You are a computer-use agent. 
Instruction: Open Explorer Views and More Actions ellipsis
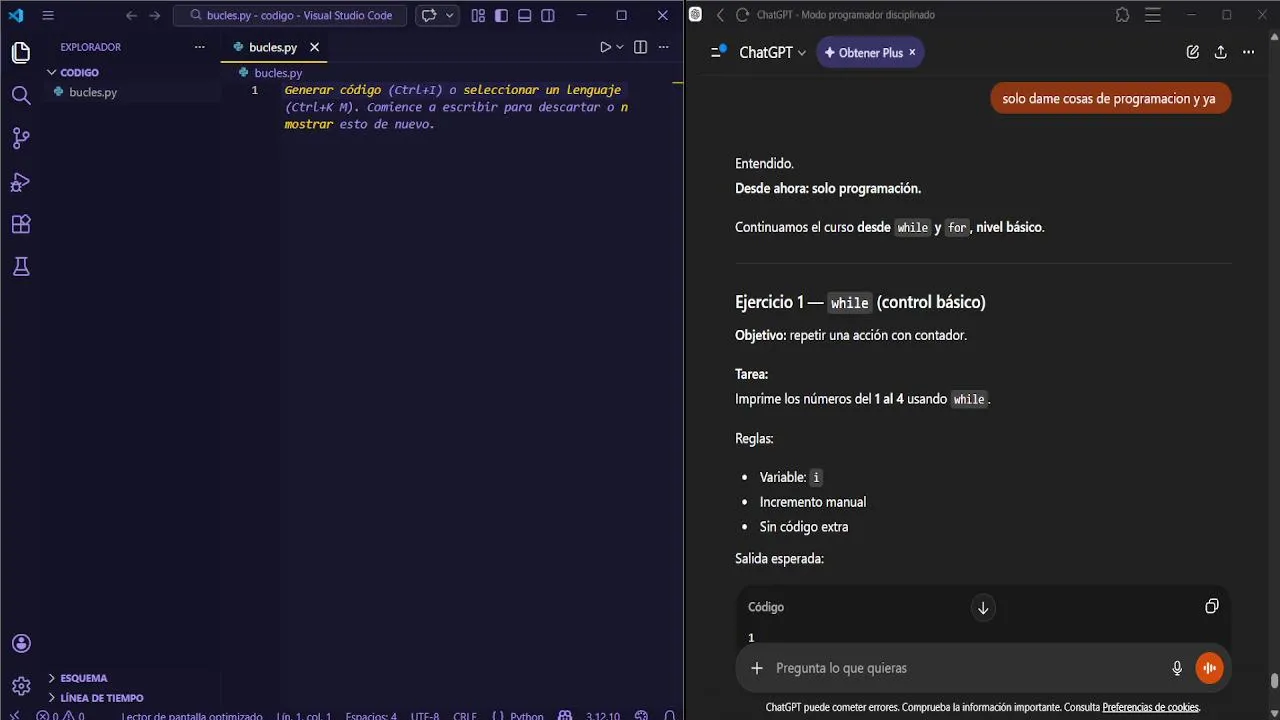tap(199, 47)
